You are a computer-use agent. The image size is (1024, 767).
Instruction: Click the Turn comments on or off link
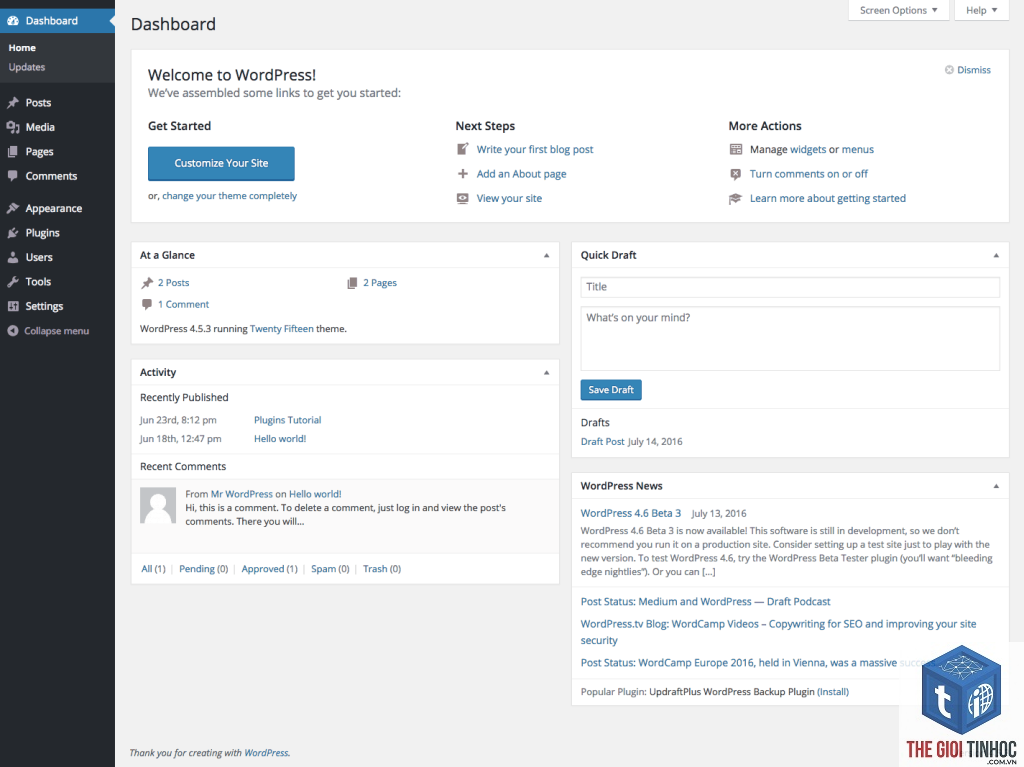coord(808,174)
